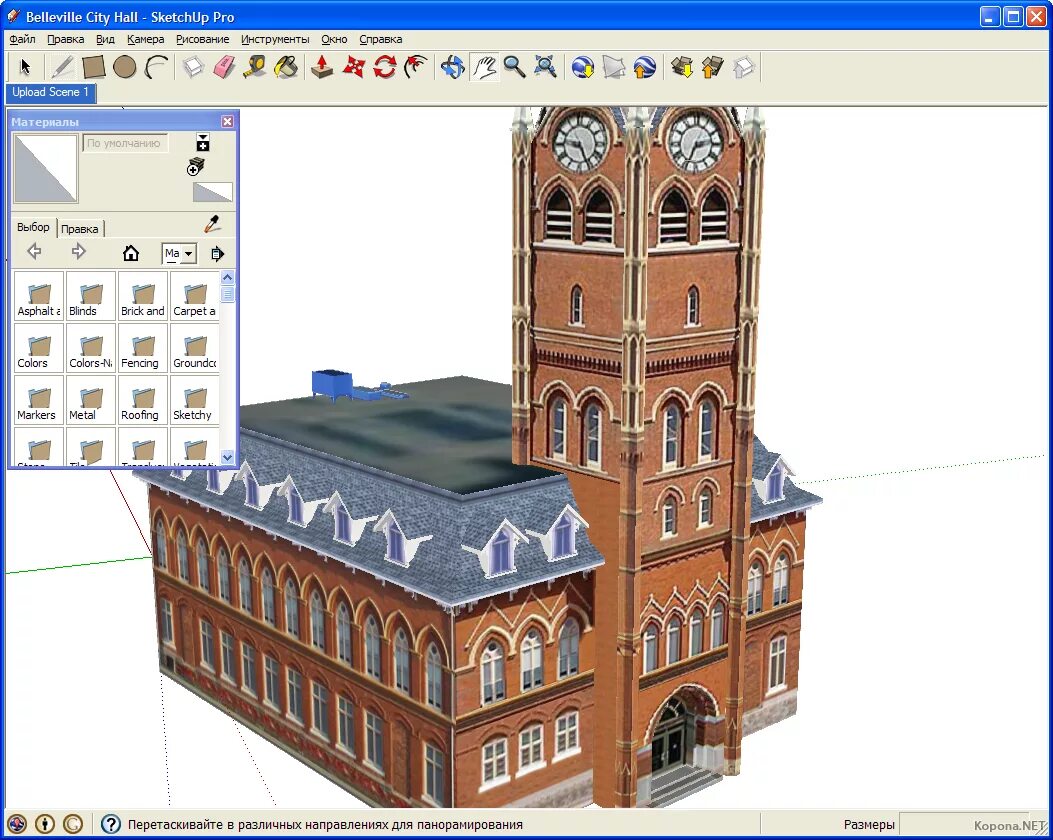Viewport: 1053px width, 840px height.
Task: Click Place Model in Google Earth
Action: coord(645,67)
